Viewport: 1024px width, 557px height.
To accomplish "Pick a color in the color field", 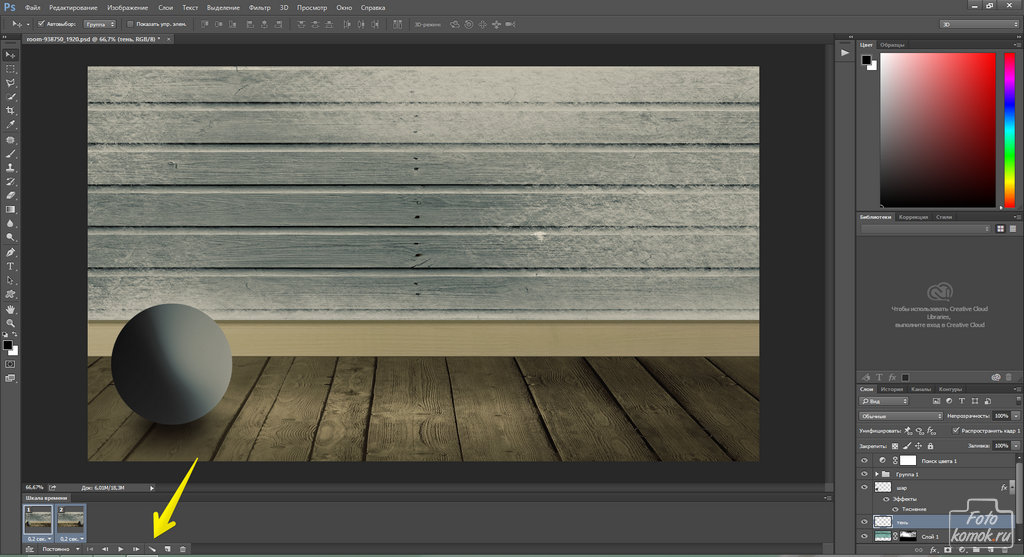I will 937,130.
